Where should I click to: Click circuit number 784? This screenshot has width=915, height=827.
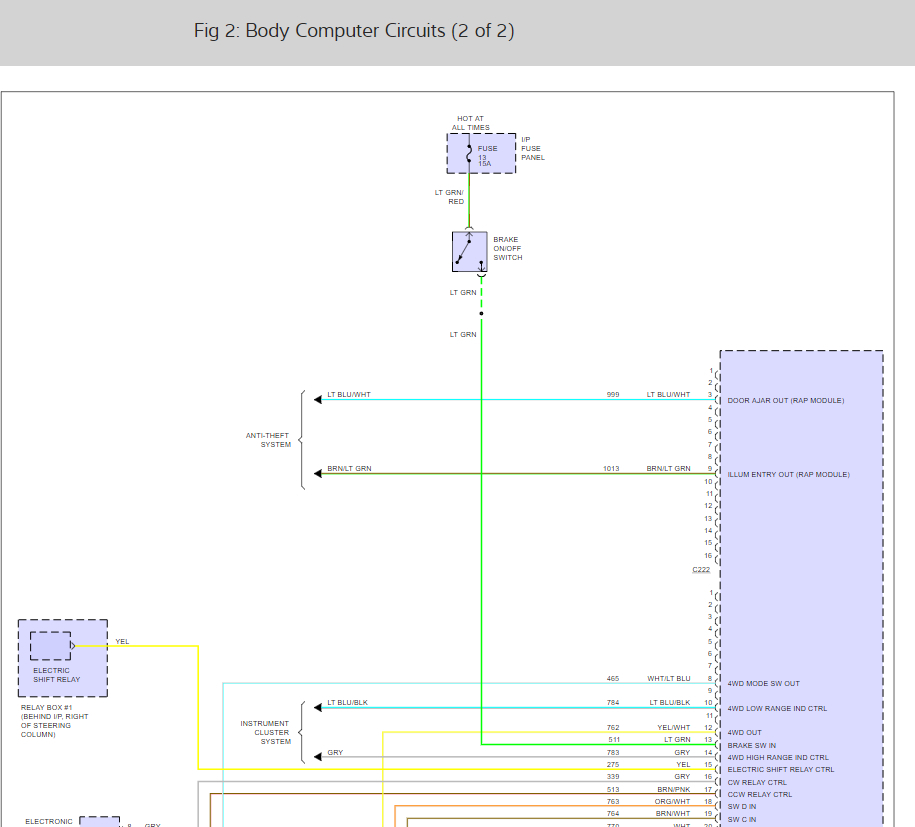click(x=613, y=703)
